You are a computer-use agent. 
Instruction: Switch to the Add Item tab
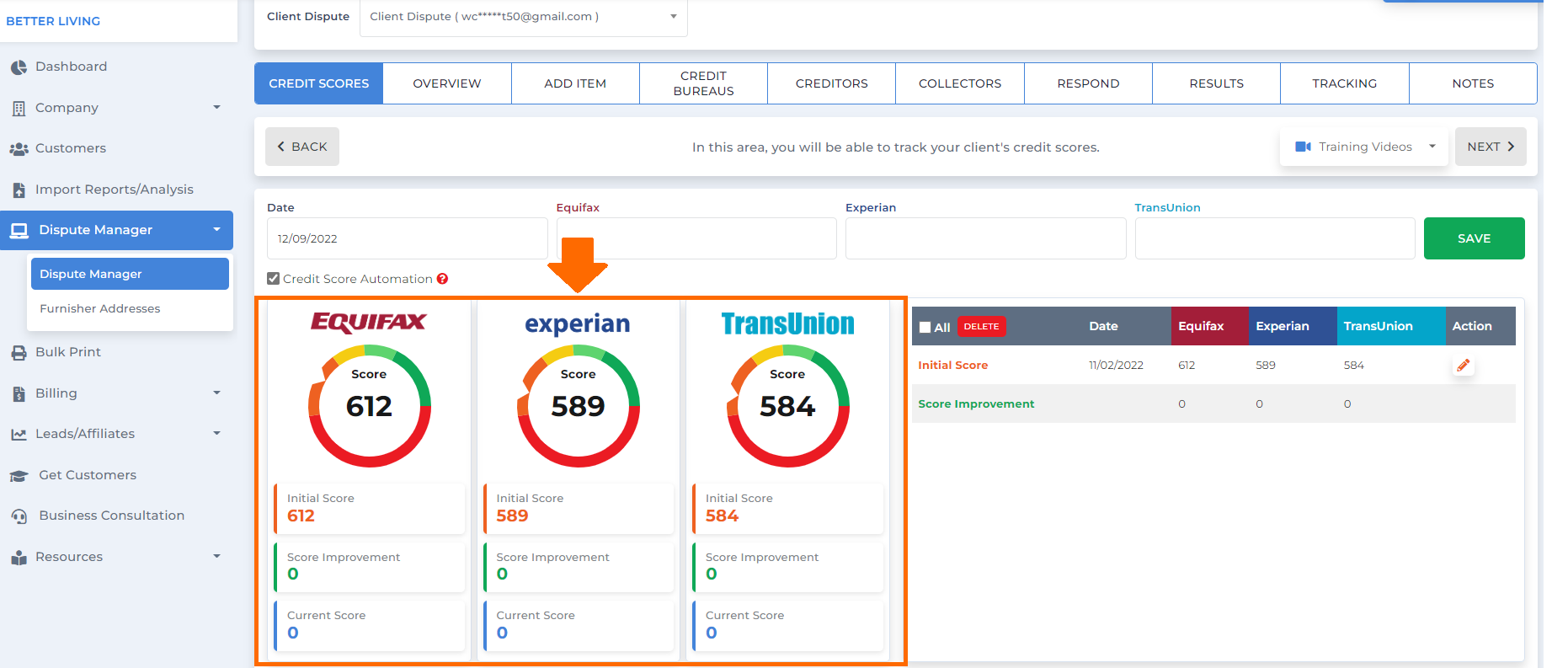(575, 83)
